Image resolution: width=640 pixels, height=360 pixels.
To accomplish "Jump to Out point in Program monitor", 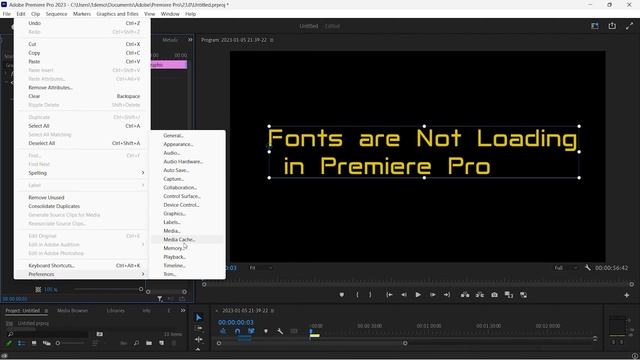I will [x=447, y=295].
